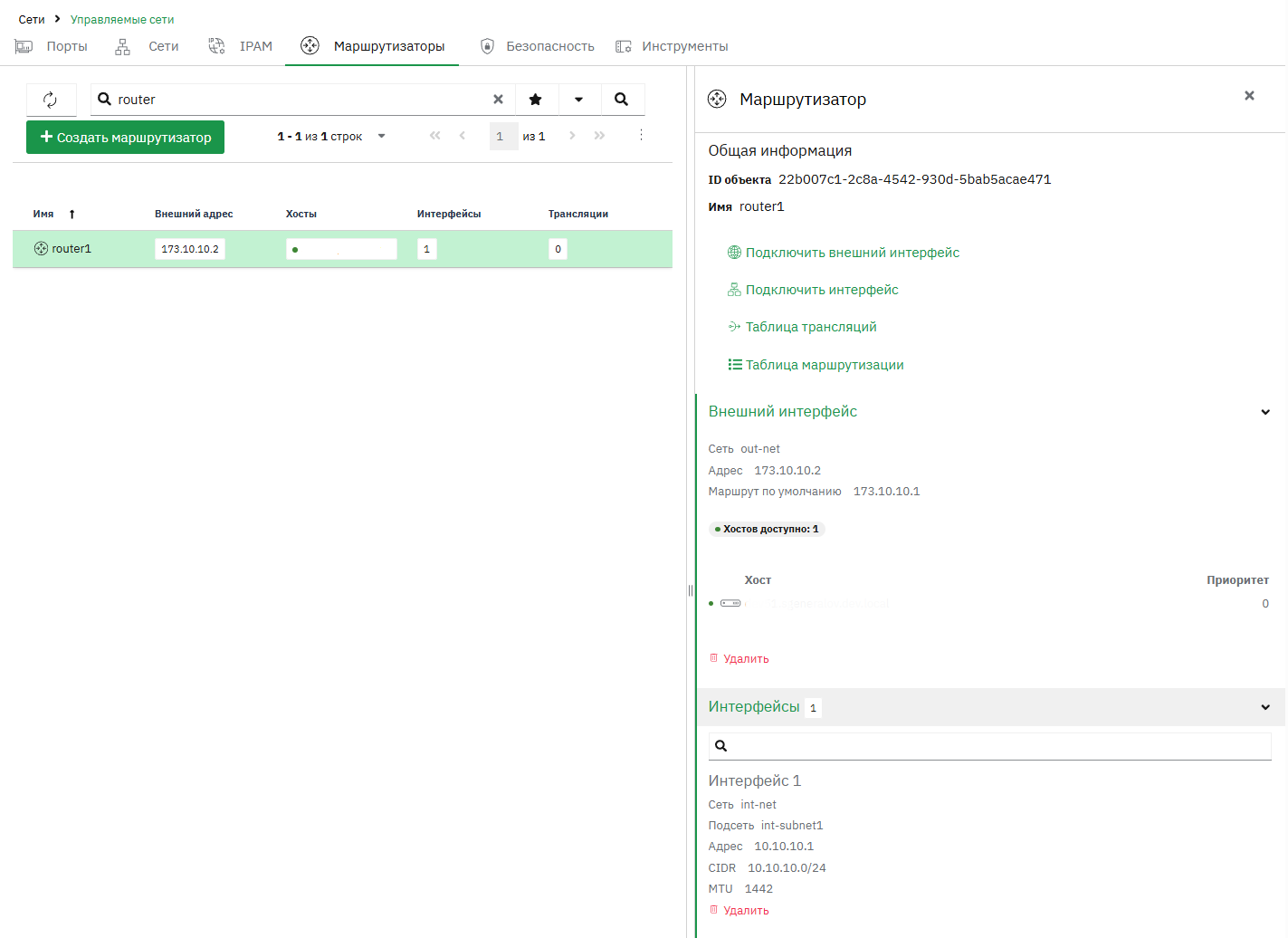
Task: Go to the previous page of results
Action: (x=463, y=136)
